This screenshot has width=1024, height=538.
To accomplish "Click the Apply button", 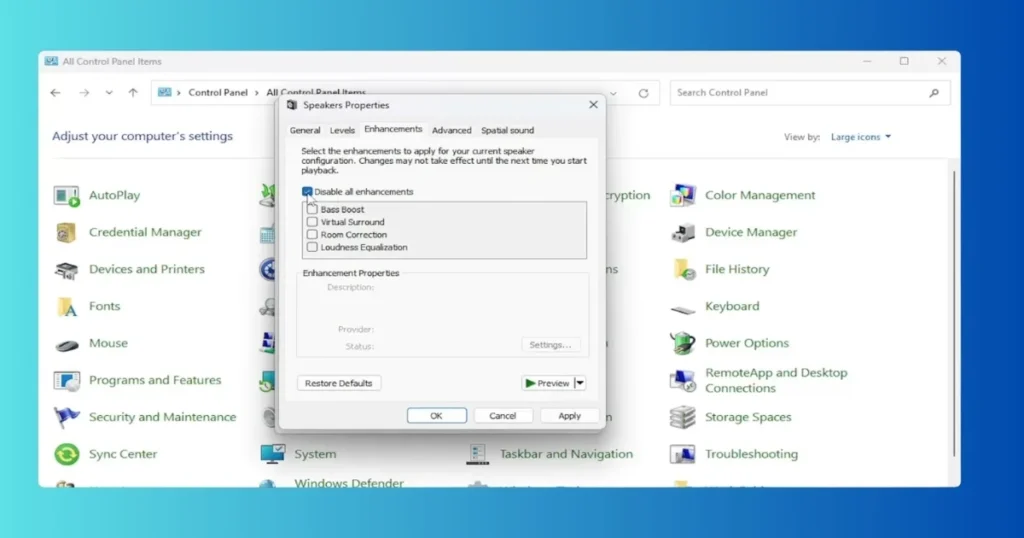I will (x=569, y=416).
